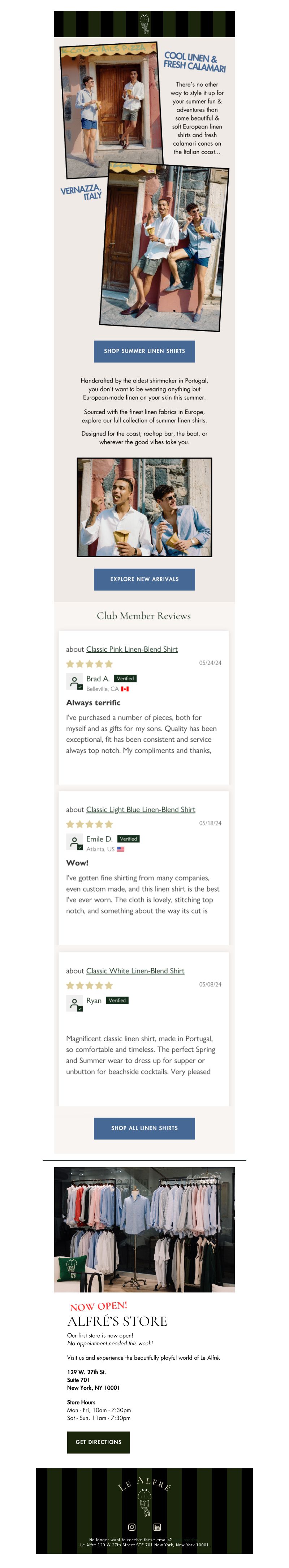Click the Verified badge next to Brad A.
This screenshot has height=1568, width=289.
pyautogui.click(x=125, y=678)
